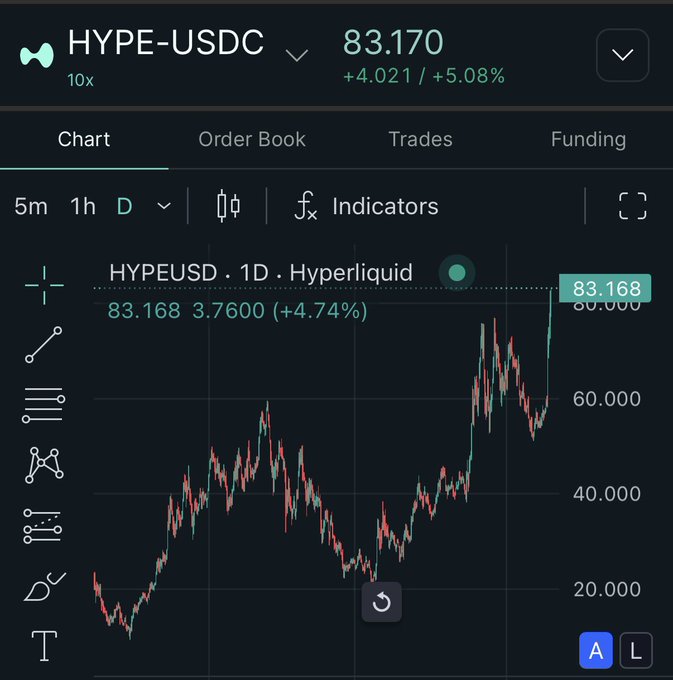This screenshot has height=680, width=673.
Task: Expand the HYPE-USDC pair selector chevron
Action: tap(297, 55)
